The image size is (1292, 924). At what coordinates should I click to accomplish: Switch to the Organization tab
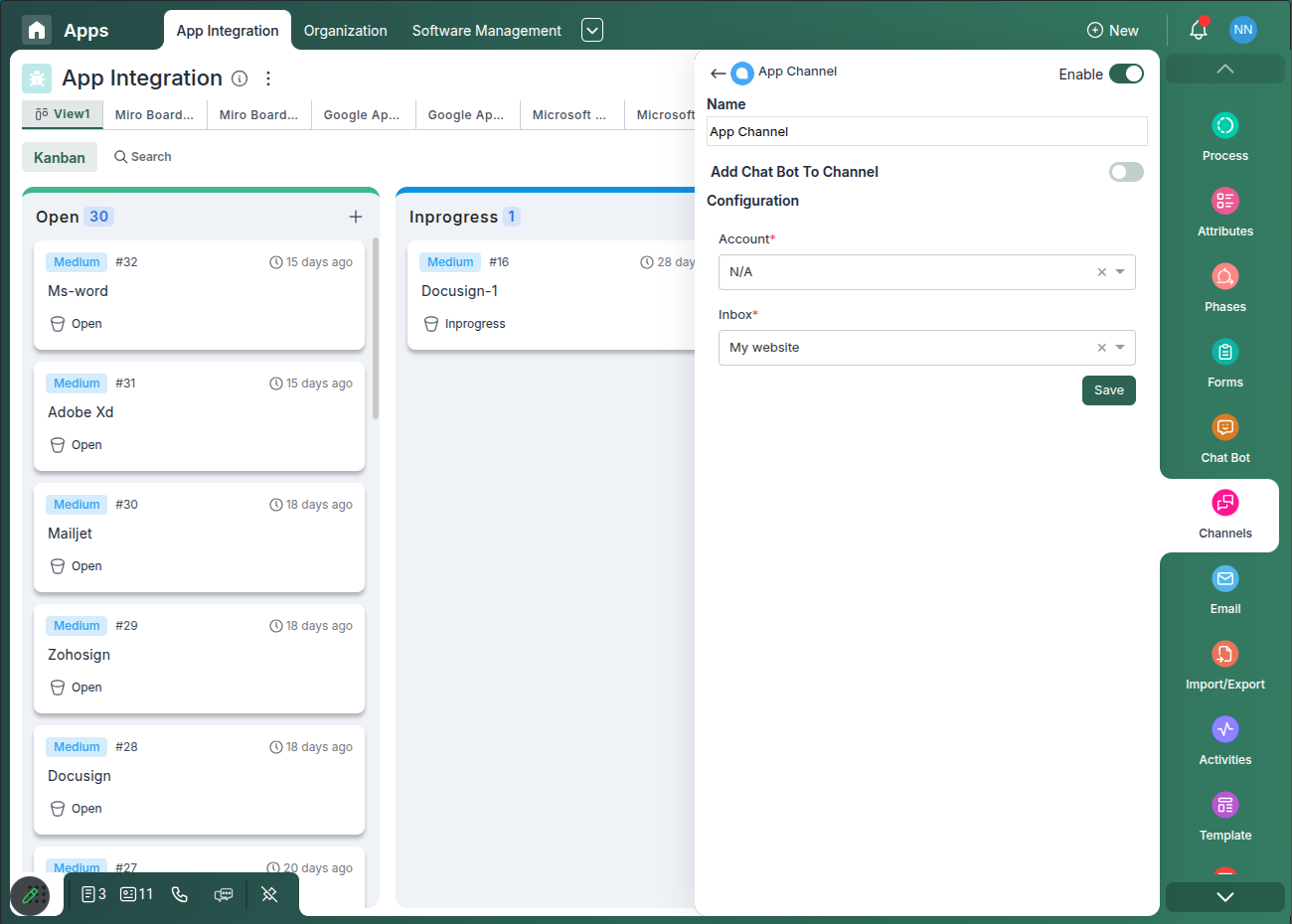click(x=345, y=31)
